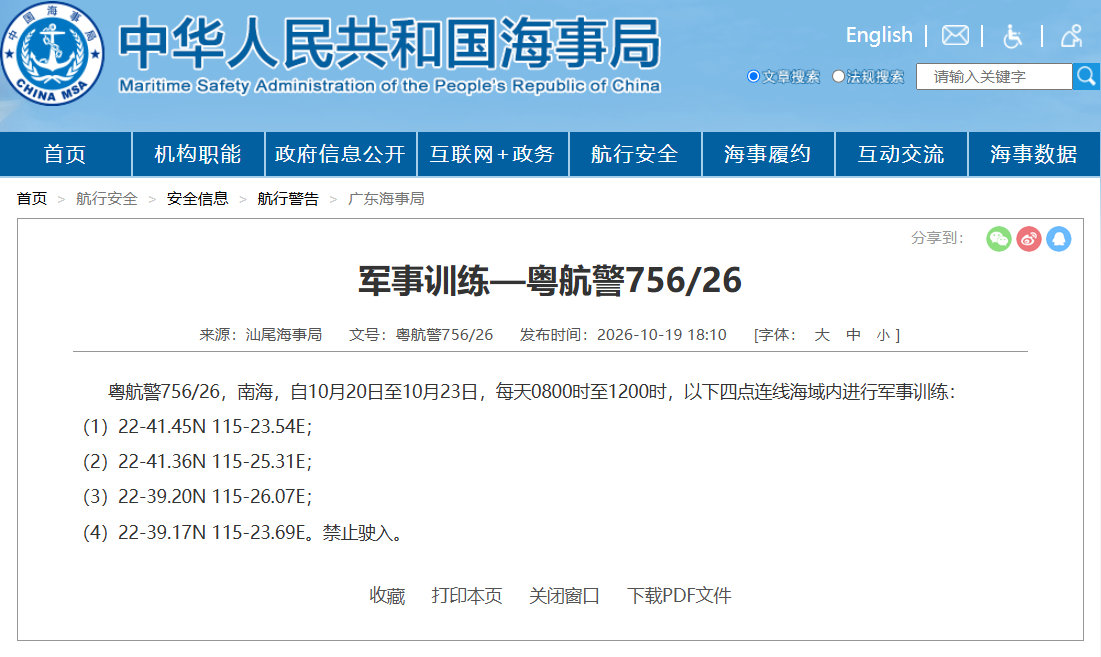1101x657 pixels.
Task: Open accessibility wheelchair icon
Action: (x=1012, y=36)
